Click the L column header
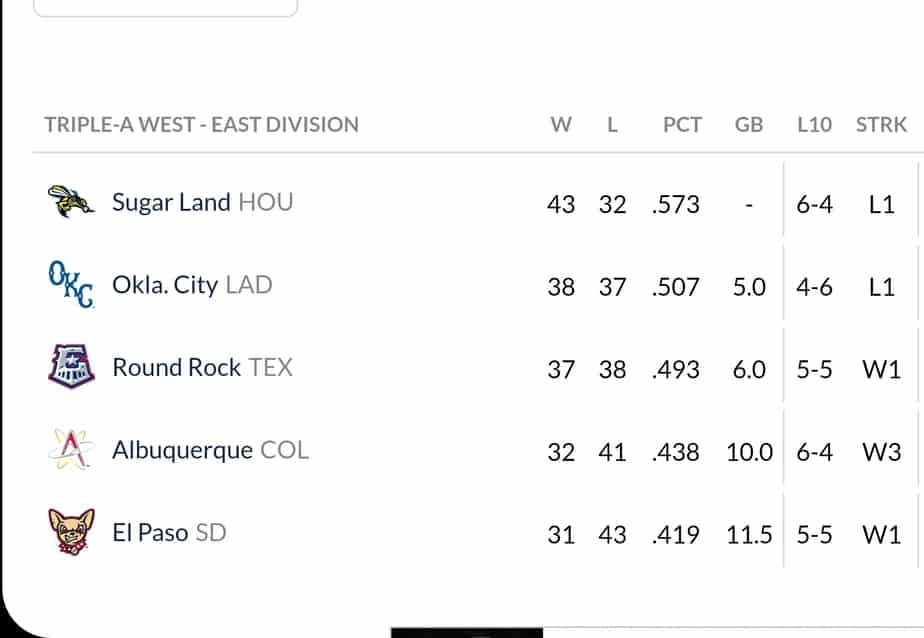 [x=612, y=124]
